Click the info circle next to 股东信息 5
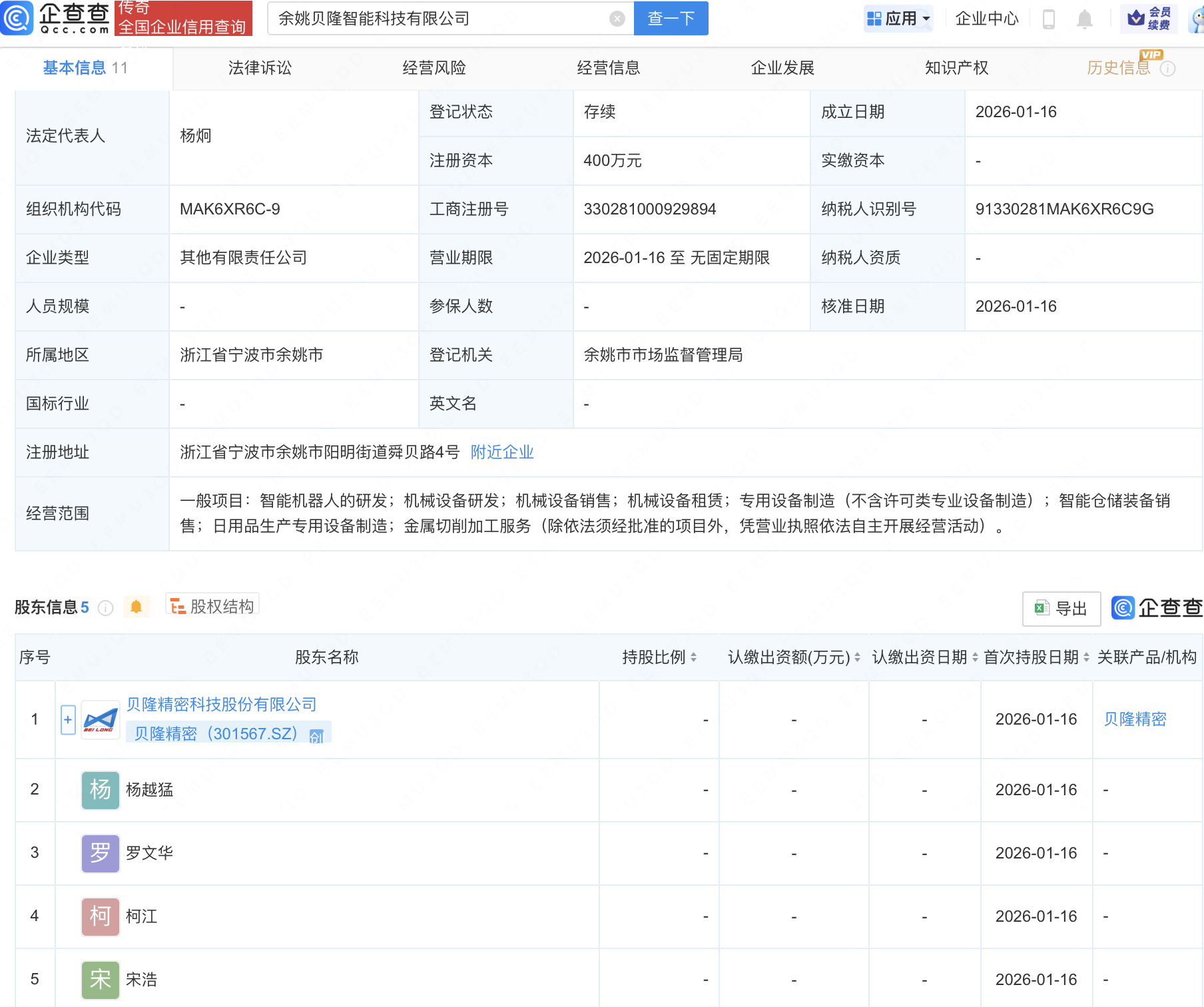Screen dimensions: 1204x1007 tap(105, 608)
